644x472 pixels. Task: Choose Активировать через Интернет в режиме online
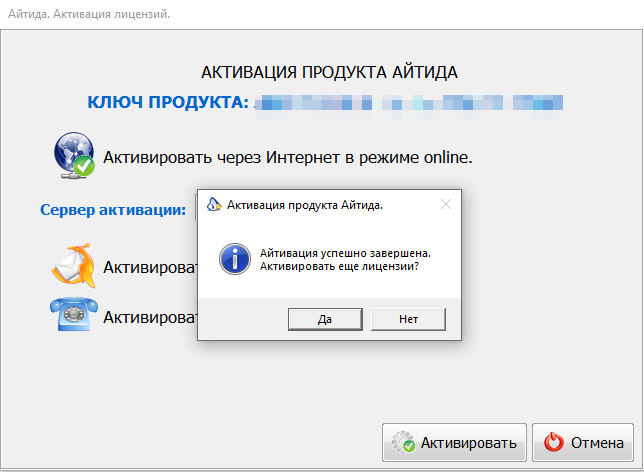[288, 157]
